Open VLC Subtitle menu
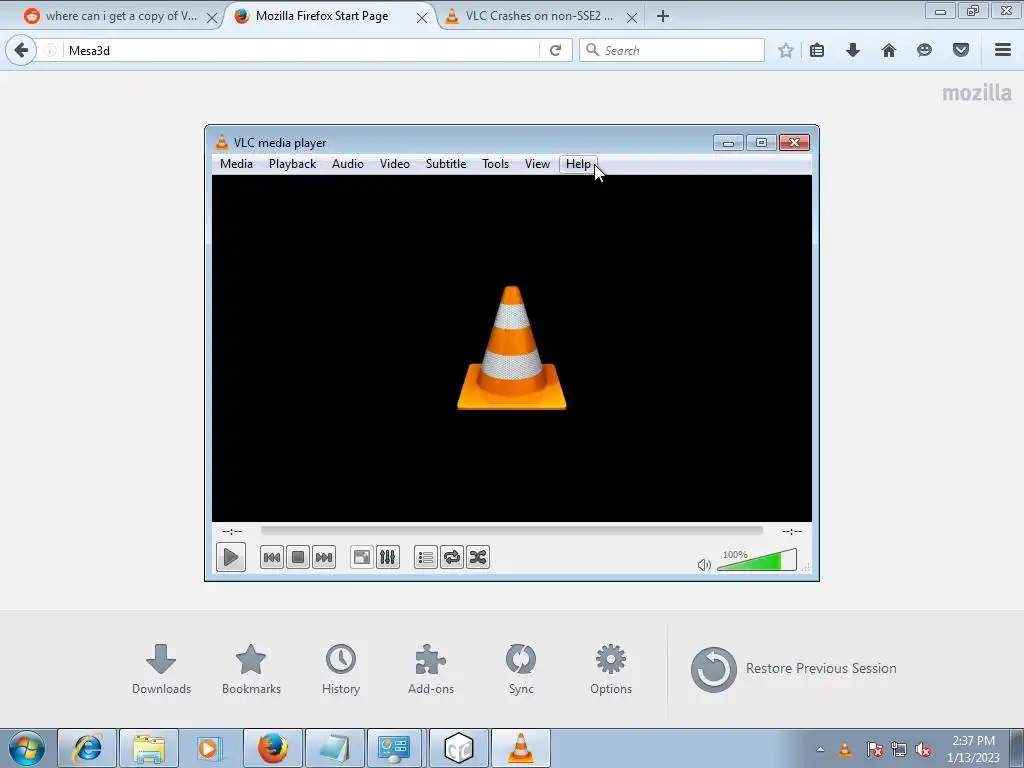The height and width of the screenshot is (768, 1024). (x=446, y=164)
